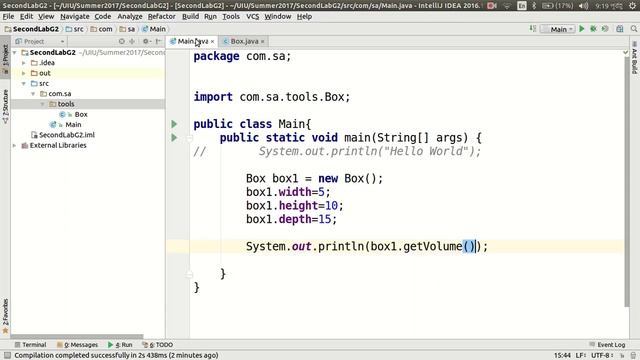
Task: Click run gutter icon beside main method
Action: coord(174,138)
